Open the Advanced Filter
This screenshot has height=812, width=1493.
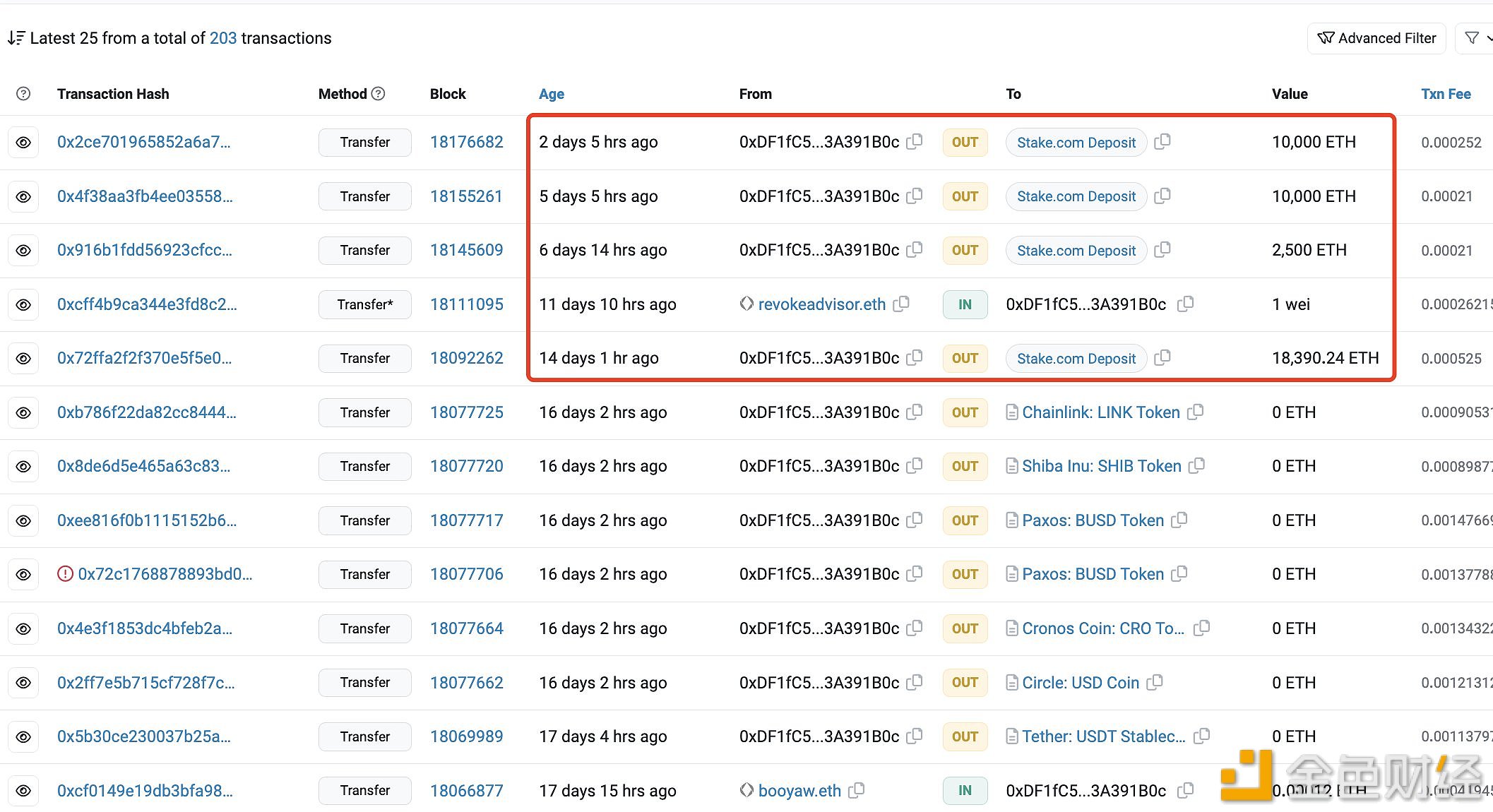[x=1376, y=38]
